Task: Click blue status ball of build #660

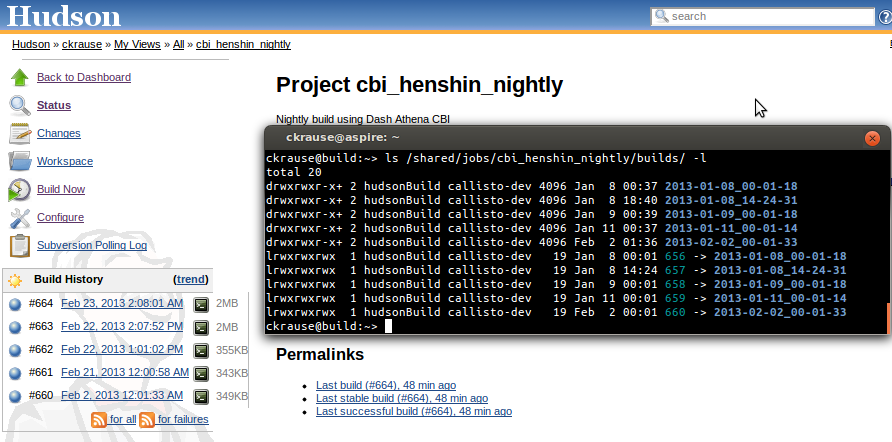Action: 15,396
